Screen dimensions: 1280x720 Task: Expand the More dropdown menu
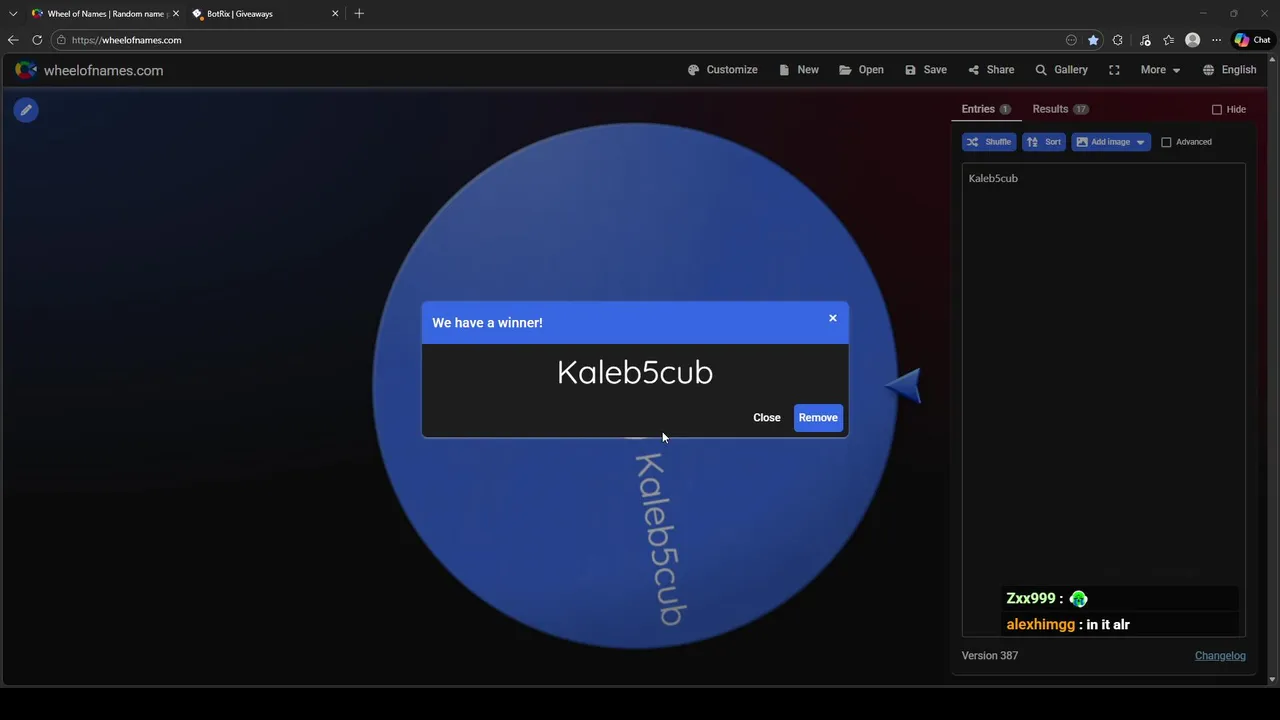pos(1160,70)
